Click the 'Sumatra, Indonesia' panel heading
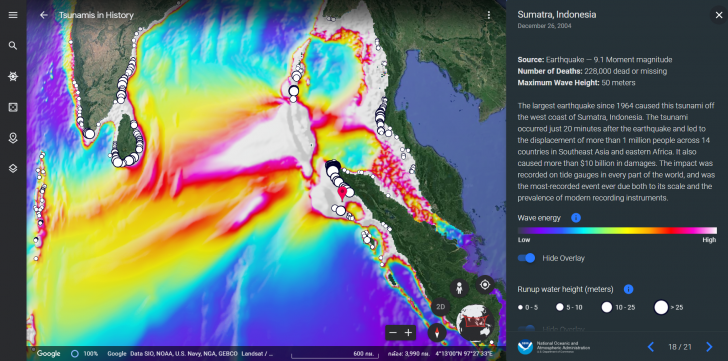This screenshot has width=728, height=361. click(x=557, y=14)
